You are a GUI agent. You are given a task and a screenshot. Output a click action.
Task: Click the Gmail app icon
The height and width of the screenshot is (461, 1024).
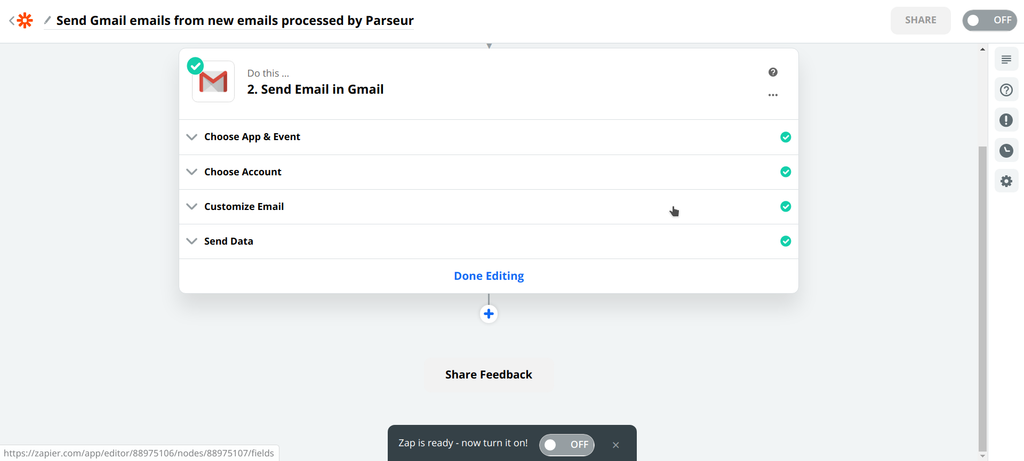[x=213, y=82]
